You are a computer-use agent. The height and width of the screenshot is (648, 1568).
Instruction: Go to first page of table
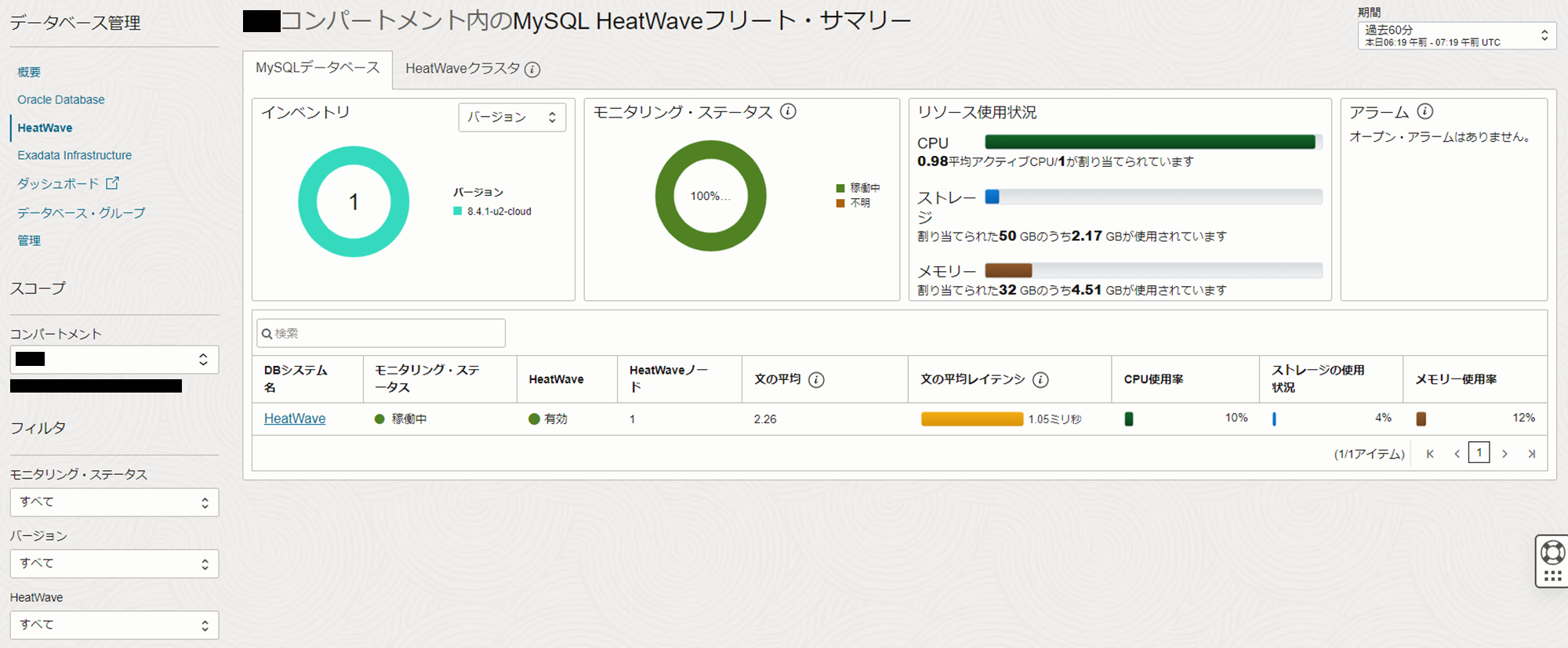pyautogui.click(x=1430, y=454)
